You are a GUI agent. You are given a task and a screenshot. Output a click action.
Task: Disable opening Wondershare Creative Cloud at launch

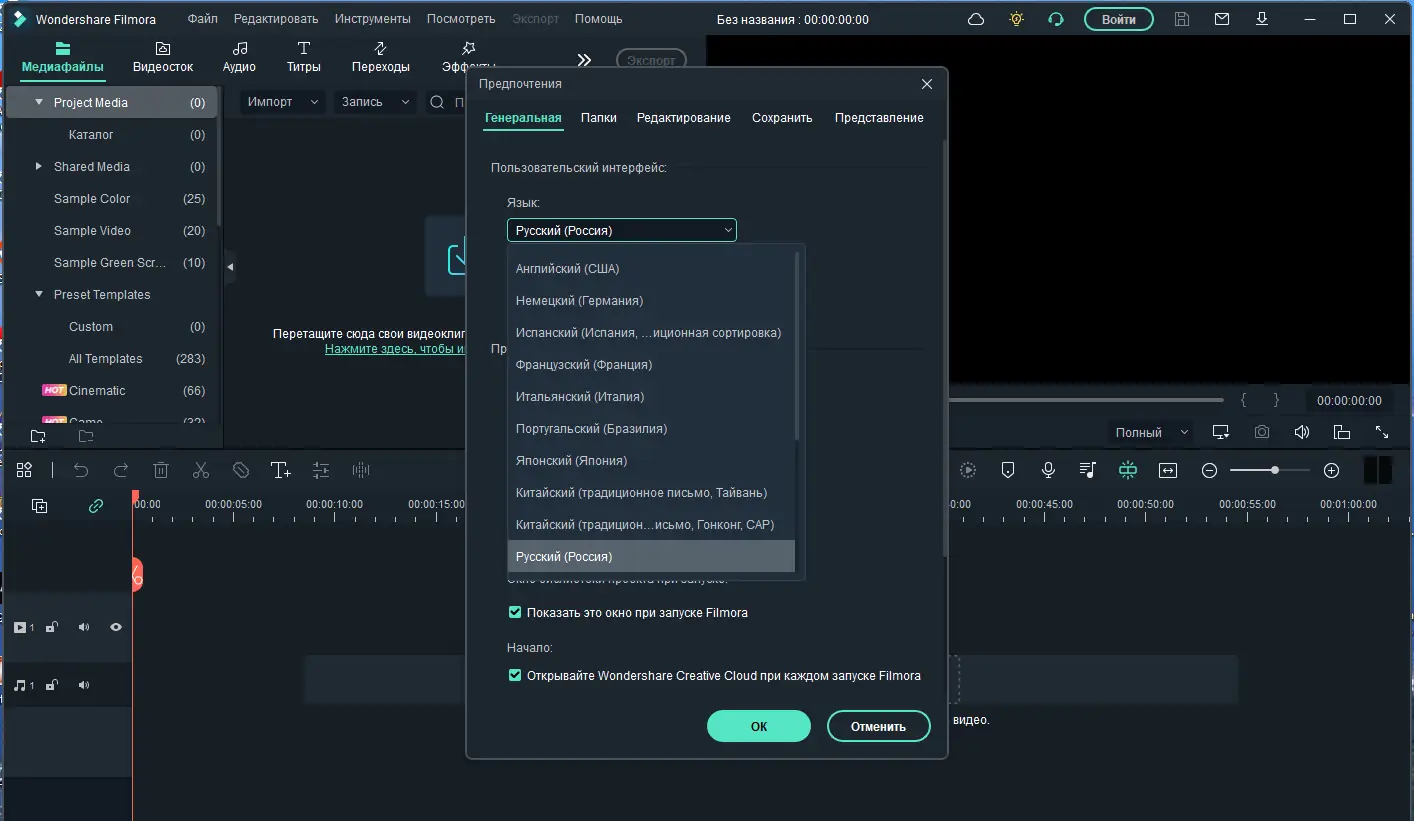coord(514,675)
